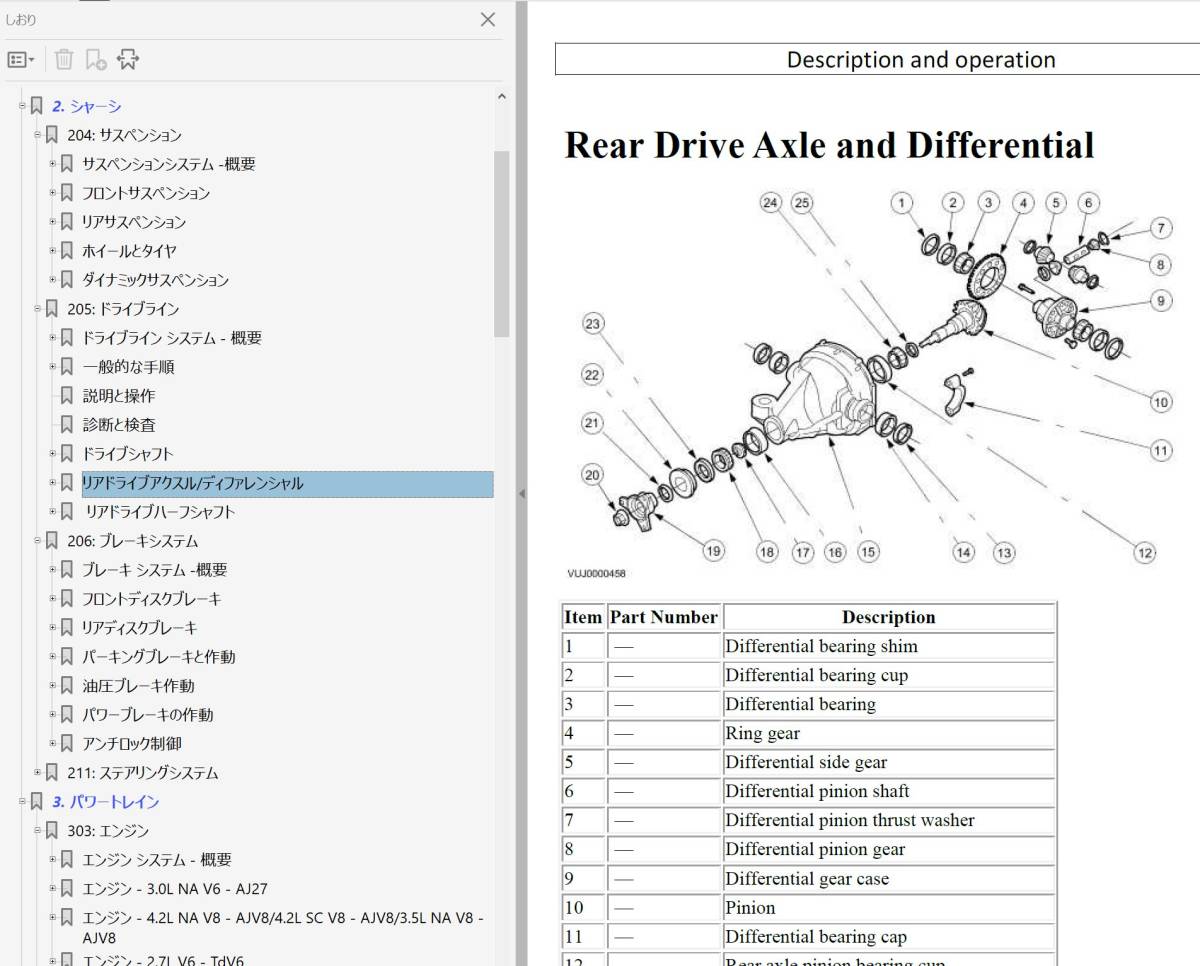Screen dimensions: 1200x966
Task: Click the panel divider collapse arrow
Action: point(522,493)
